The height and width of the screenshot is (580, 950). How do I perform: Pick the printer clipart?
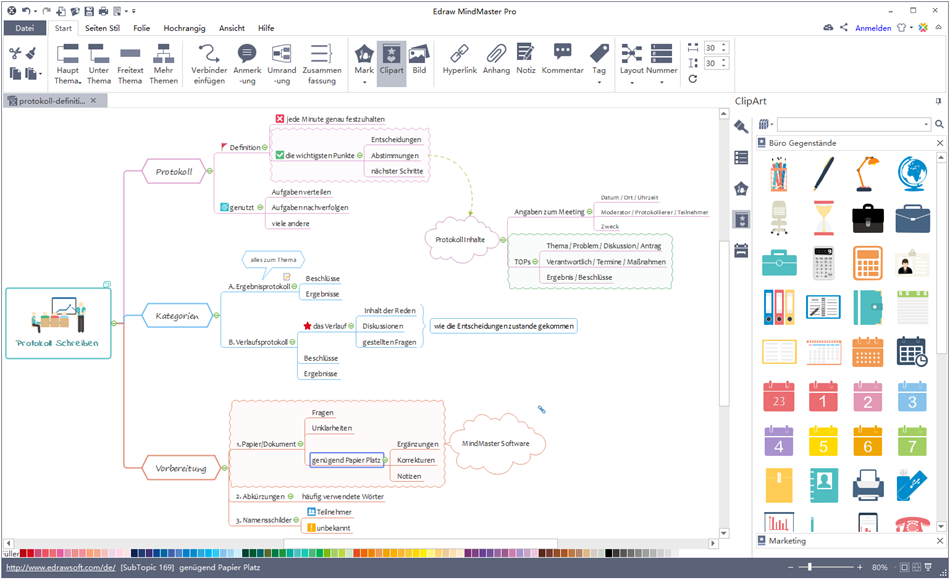[868, 485]
